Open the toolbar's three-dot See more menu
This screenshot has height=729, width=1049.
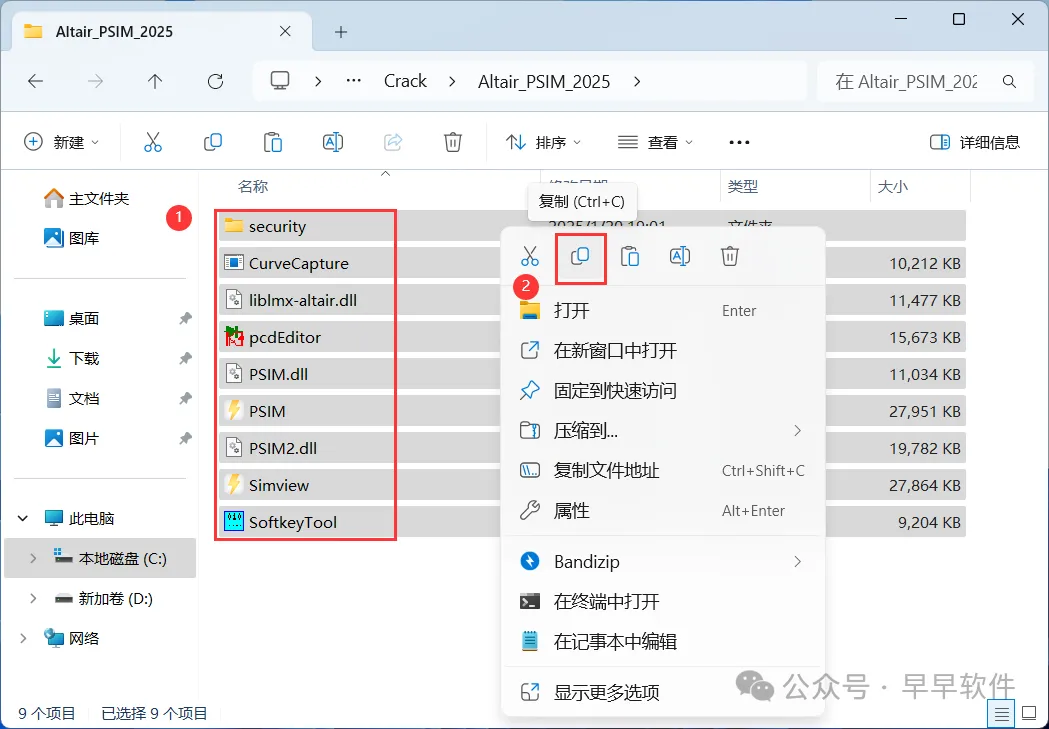739,142
